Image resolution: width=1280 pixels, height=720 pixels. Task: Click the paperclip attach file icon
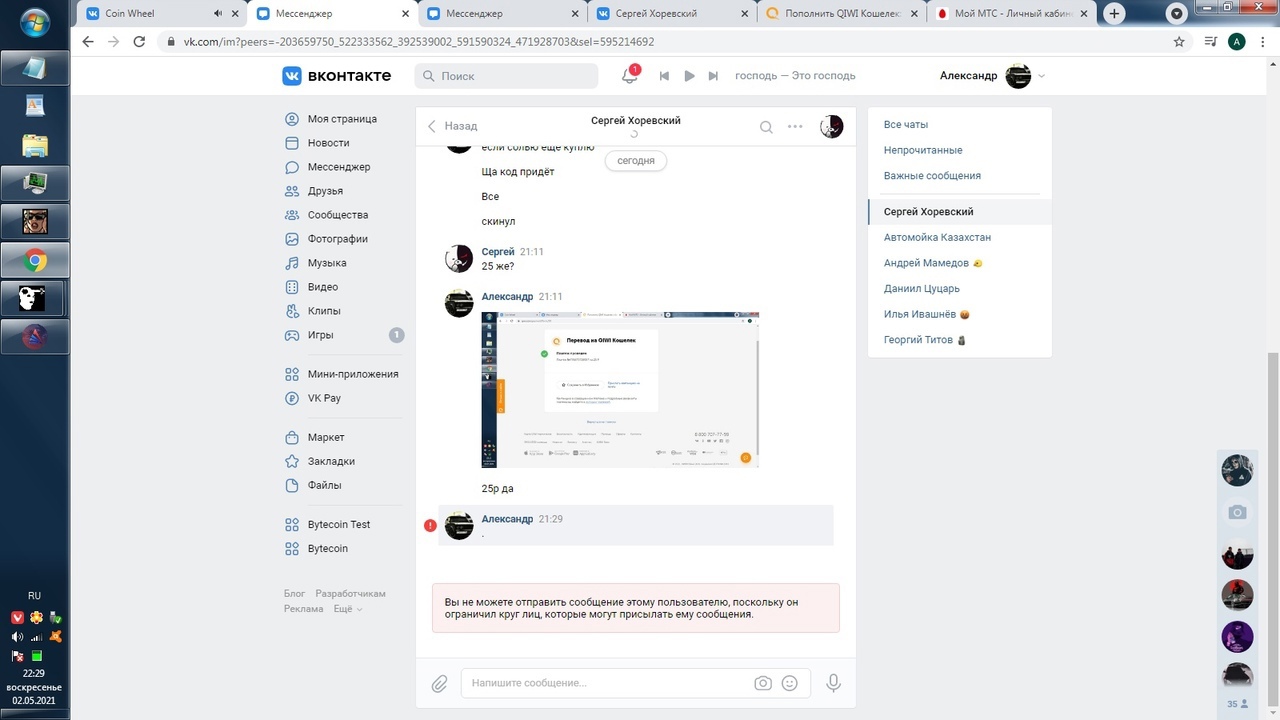tap(439, 684)
